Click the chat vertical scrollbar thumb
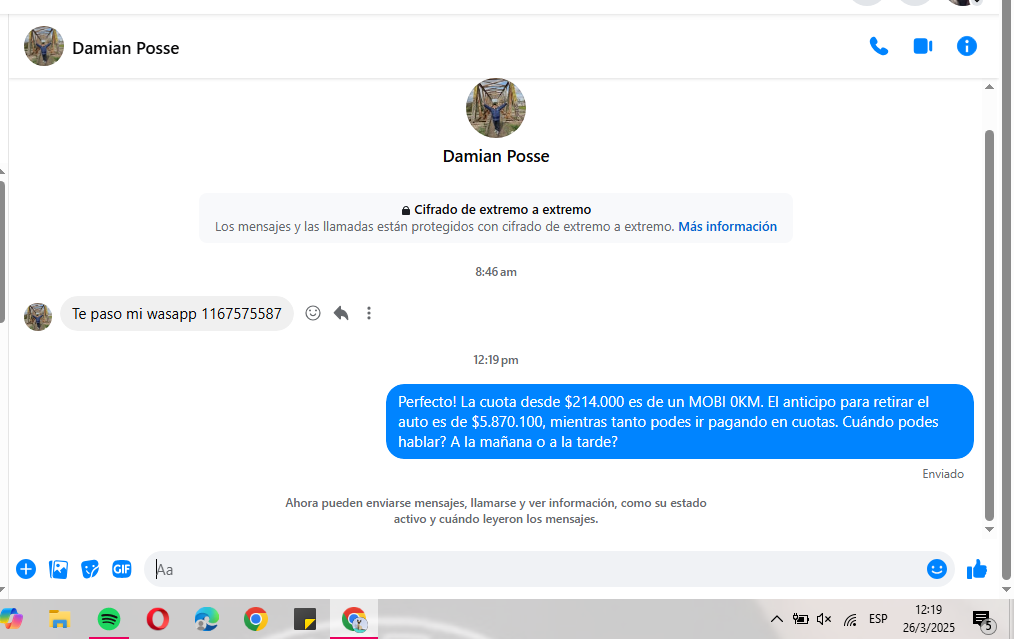This screenshot has height=639, width=1014. (989, 325)
